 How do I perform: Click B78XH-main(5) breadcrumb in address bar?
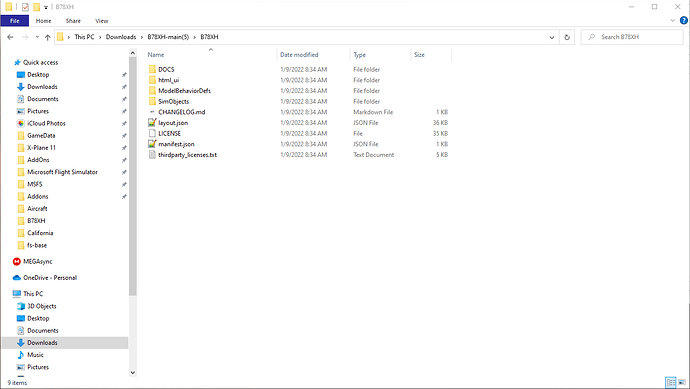pyautogui.click(x=168, y=37)
